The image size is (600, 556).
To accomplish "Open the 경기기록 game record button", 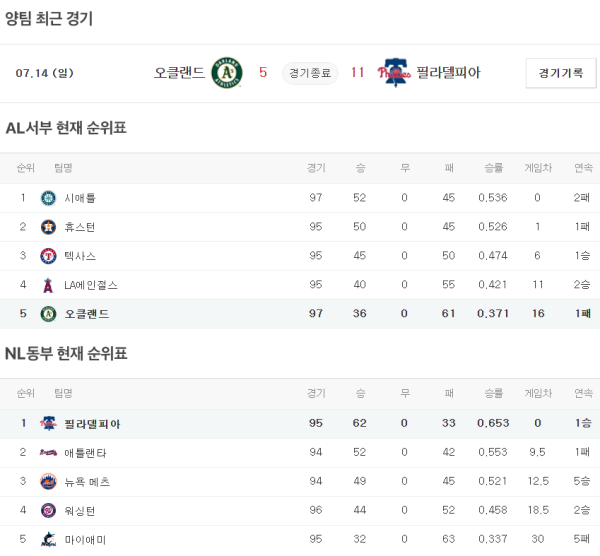I will [560, 73].
